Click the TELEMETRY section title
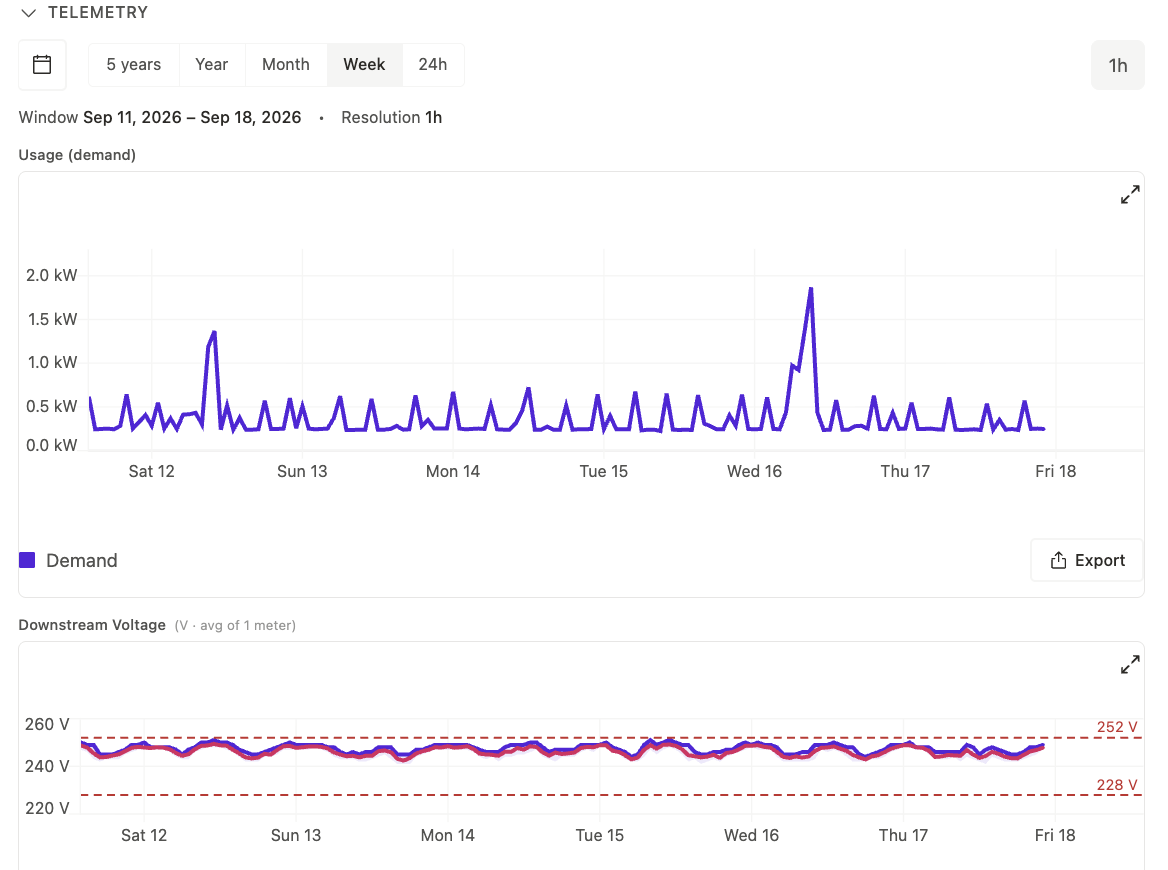This screenshot has height=870, width=1168. pos(98,13)
